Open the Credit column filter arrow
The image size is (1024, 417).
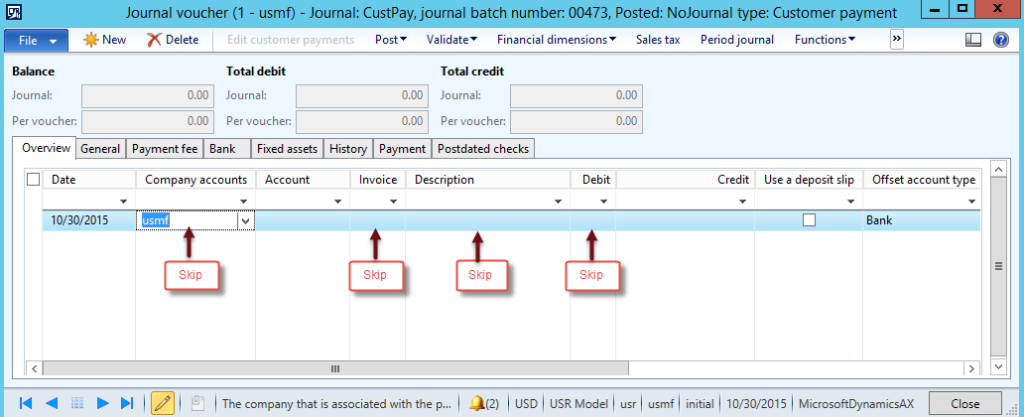click(x=743, y=202)
